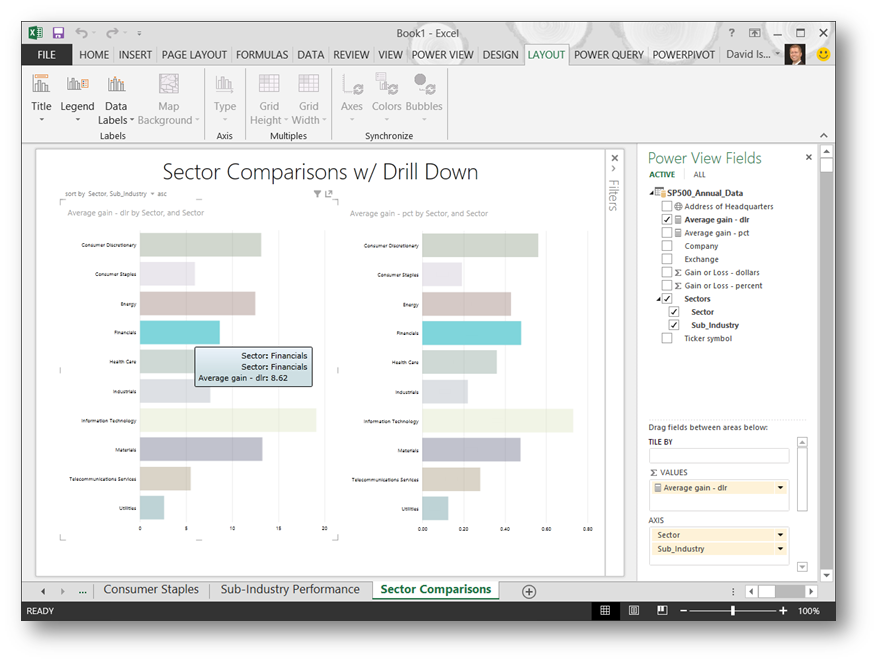Close the Filters pane
Image resolution: width=878 pixels, height=663 pixels.
[615, 158]
